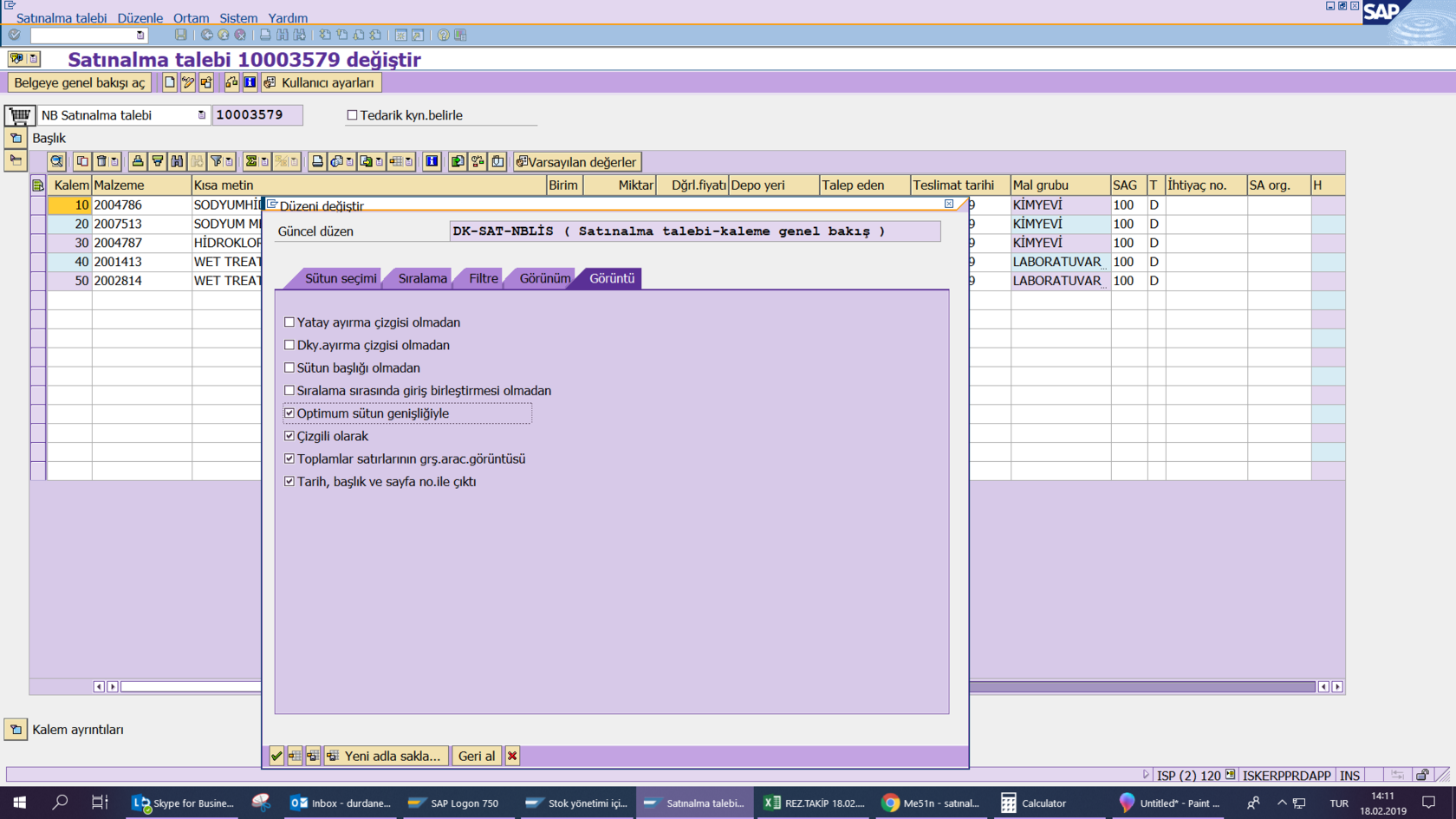This screenshot has height=819, width=1456.
Task: Click the Find binoculars icon in the grid toolbar
Action: [x=178, y=161]
